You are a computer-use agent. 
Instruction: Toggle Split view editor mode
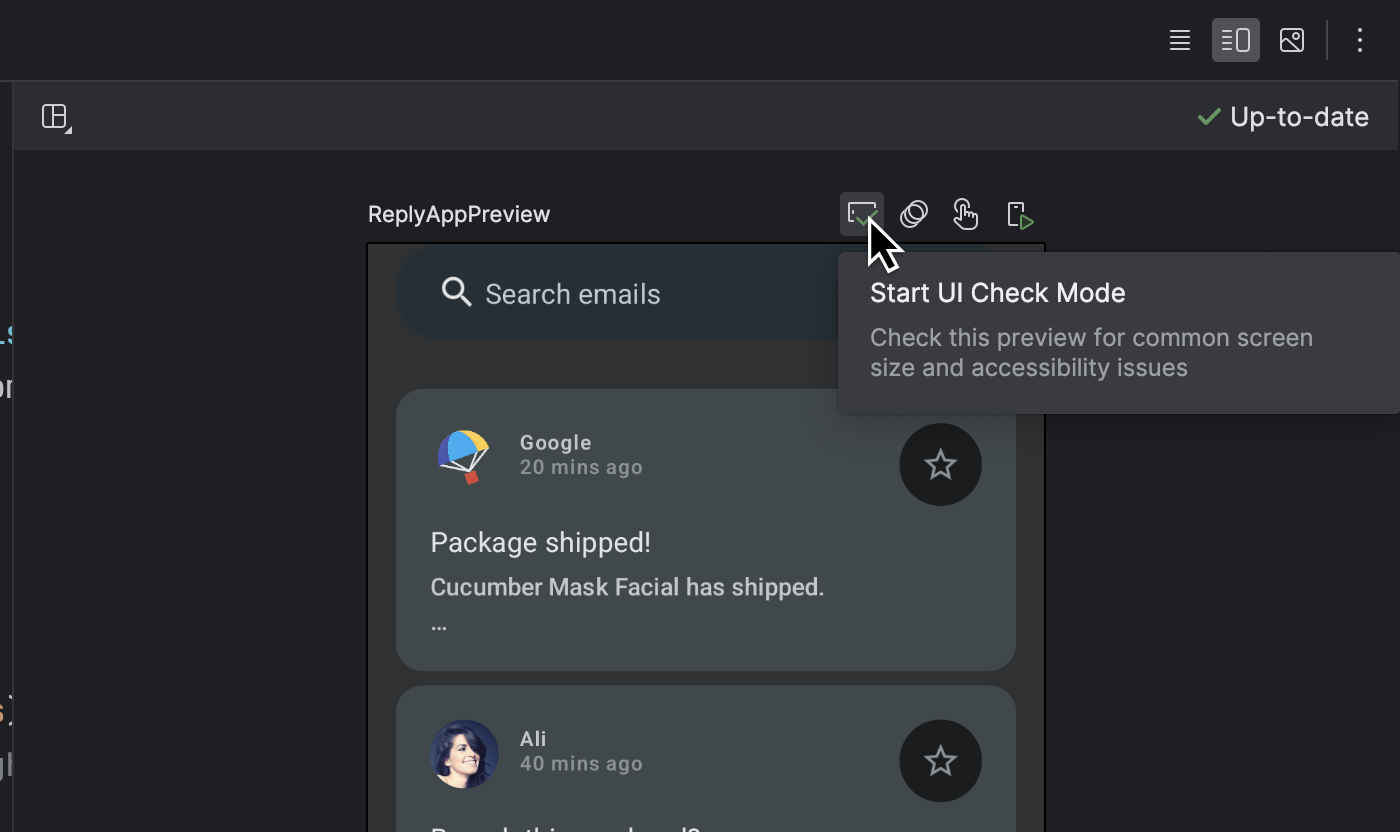pos(1236,40)
